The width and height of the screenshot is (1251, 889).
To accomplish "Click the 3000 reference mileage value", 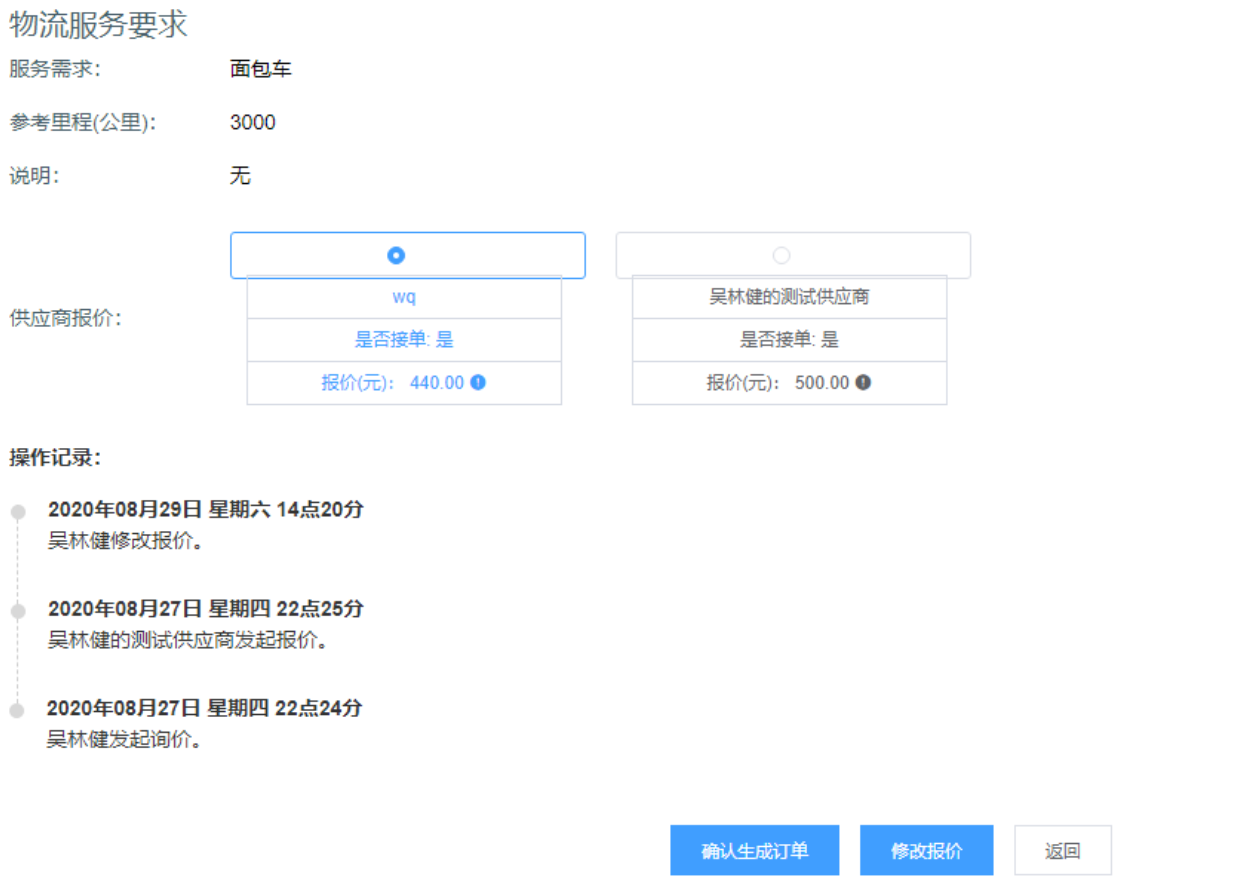I will pyautogui.click(x=252, y=123).
